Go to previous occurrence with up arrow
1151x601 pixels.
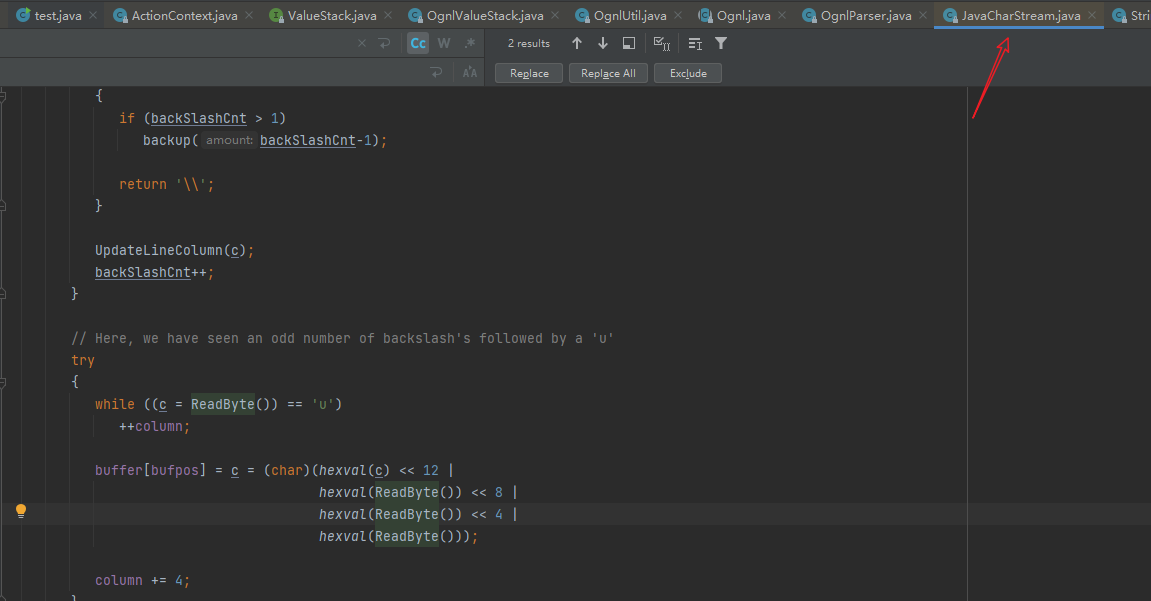coord(577,43)
